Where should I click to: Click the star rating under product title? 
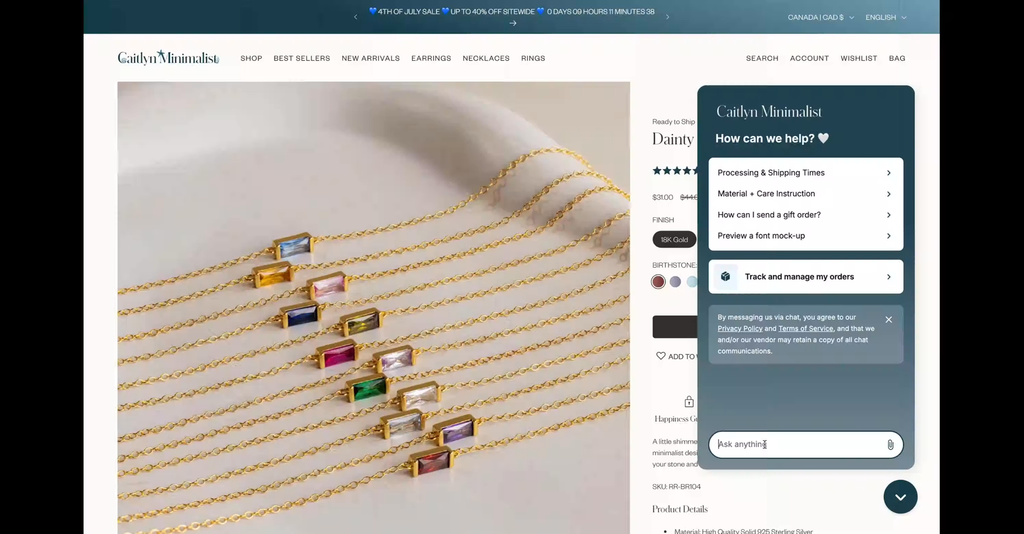pos(675,170)
